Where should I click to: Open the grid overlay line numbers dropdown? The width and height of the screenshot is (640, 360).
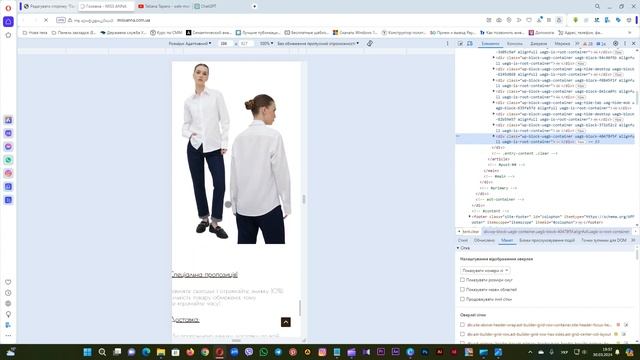tap(485, 270)
